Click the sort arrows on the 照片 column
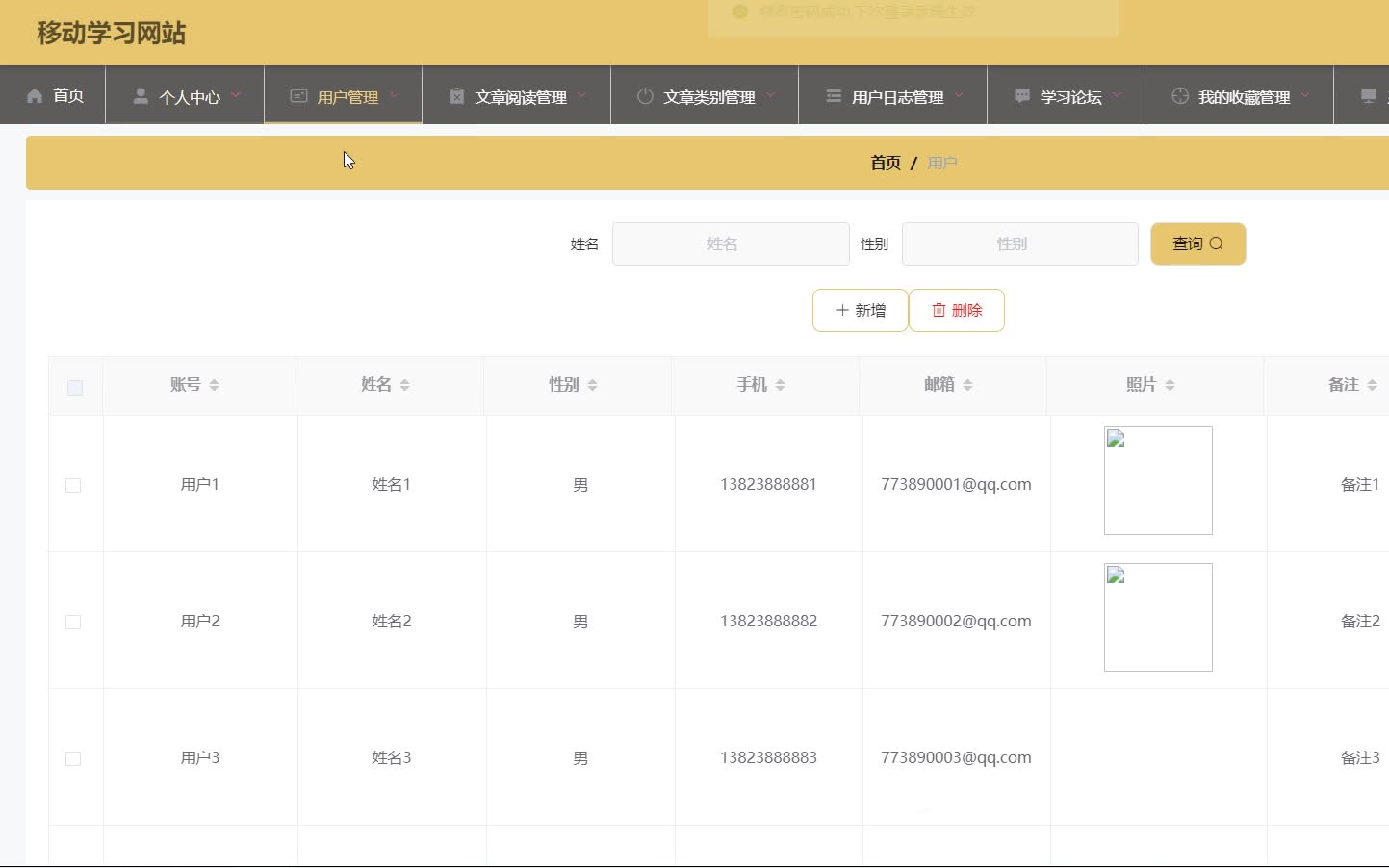The image size is (1389, 868). coord(1170,385)
